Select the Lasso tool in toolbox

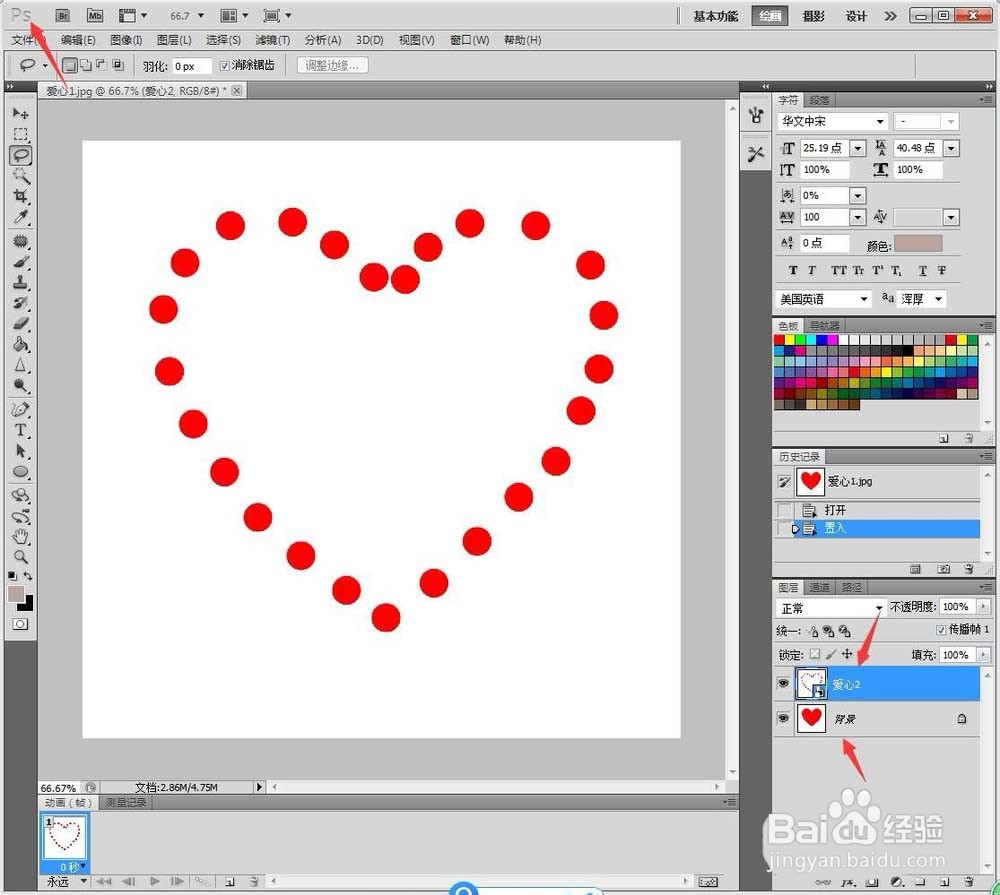pos(20,155)
